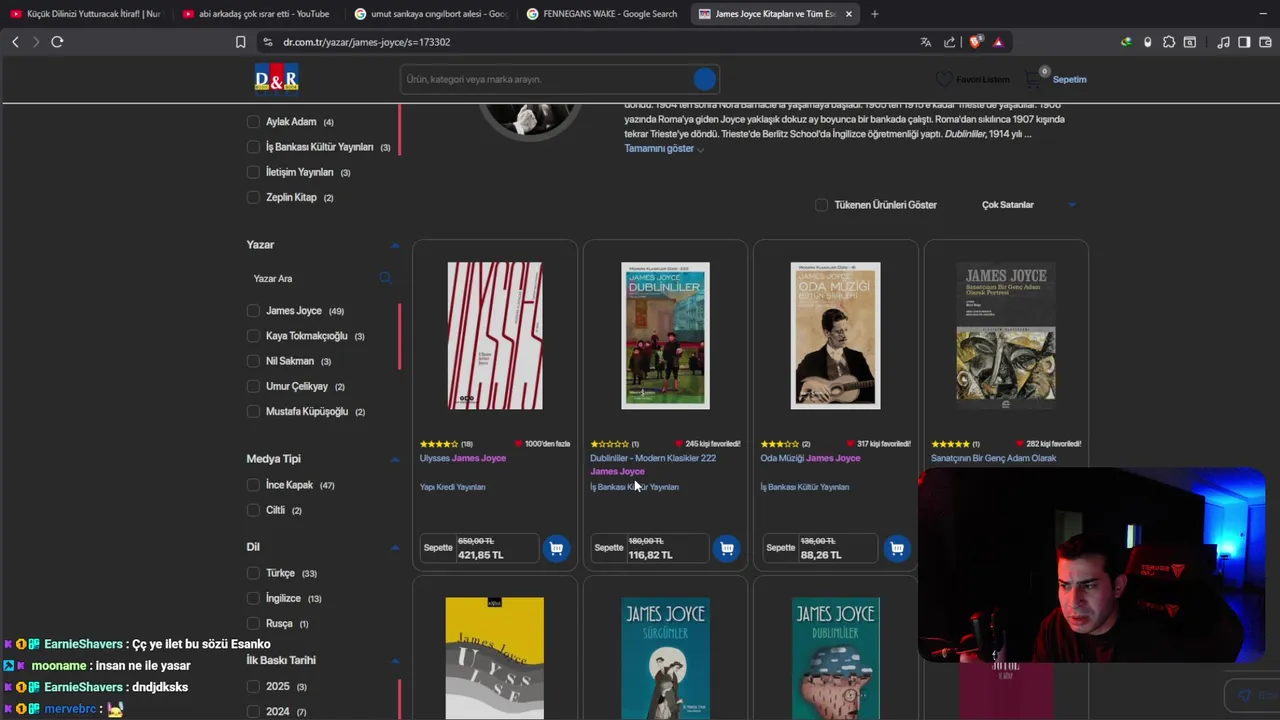Image resolution: width=1280 pixels, height=720 pixels.
Task: Check the Zeplin Kitap filter
Action: 253,197
